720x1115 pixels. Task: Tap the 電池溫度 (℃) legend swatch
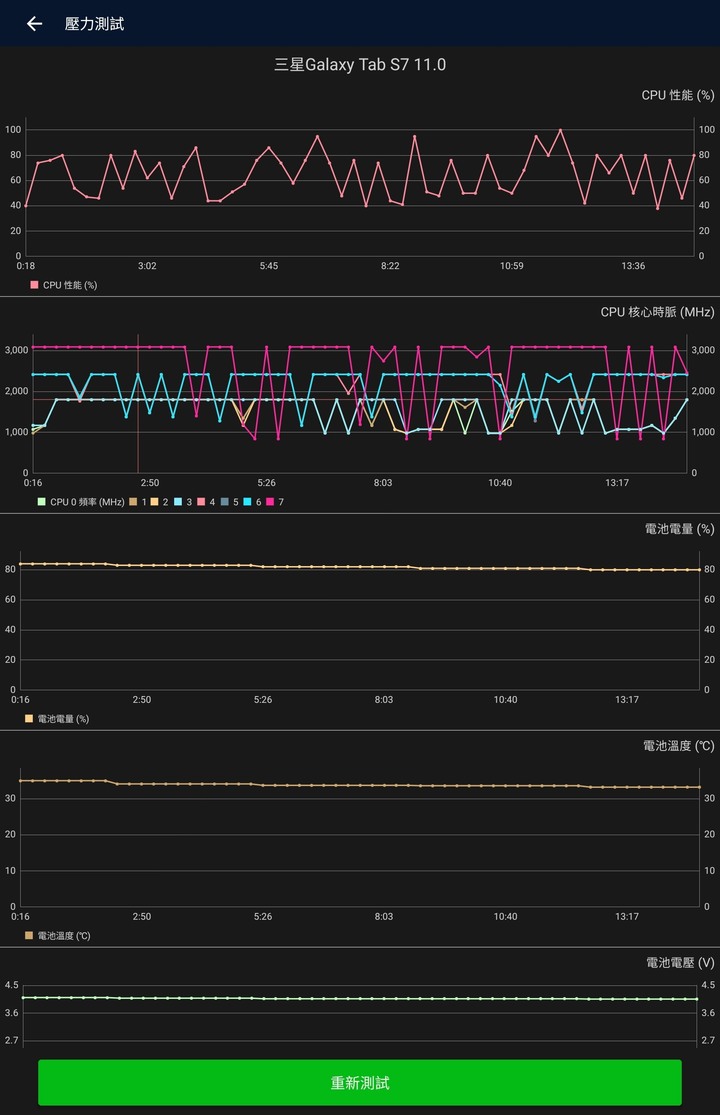click(x=29, y=935)
